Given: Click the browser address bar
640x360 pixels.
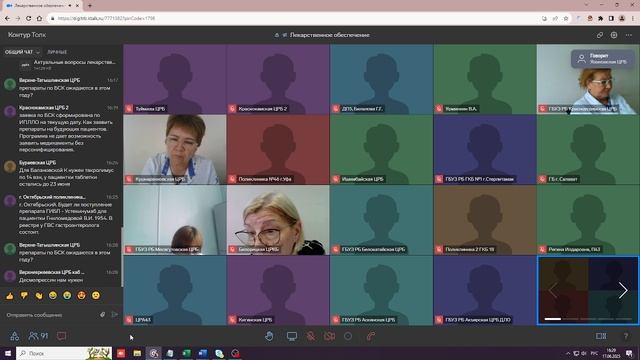Looking at the screenshot, I should point(294,18).
